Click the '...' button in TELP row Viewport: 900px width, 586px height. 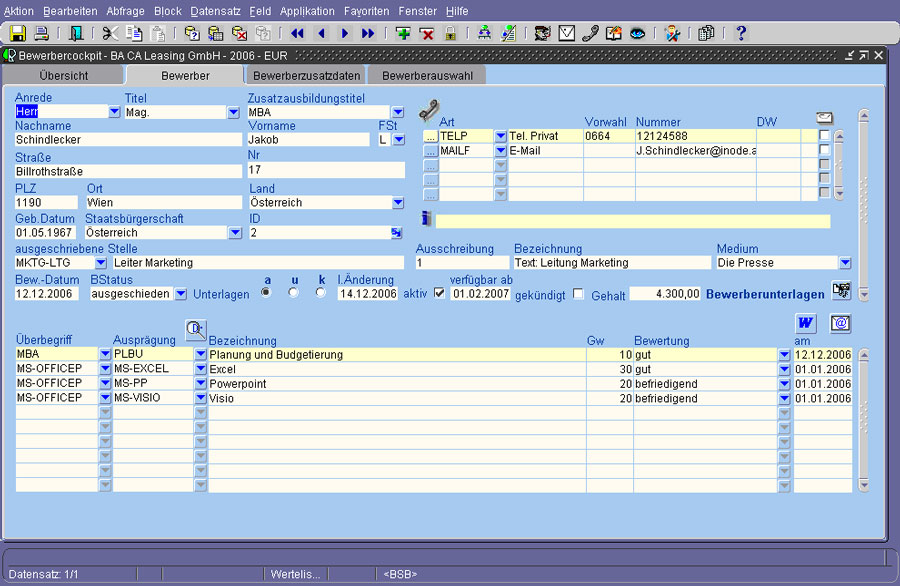click(x=430, y=136)
